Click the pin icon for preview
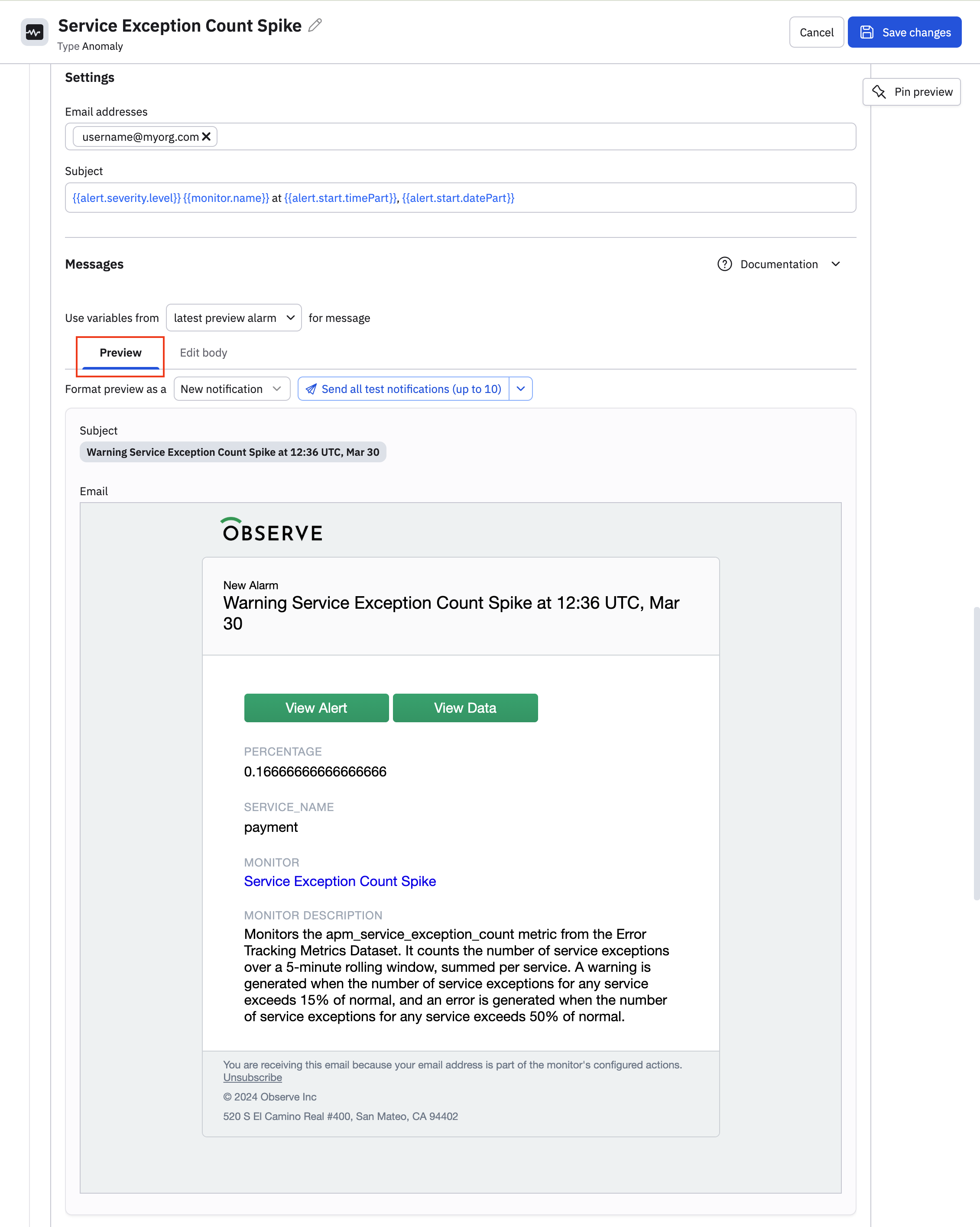The width and height of the screenshot is (980, 1227). pyautogui.click(x=879, y=91)
